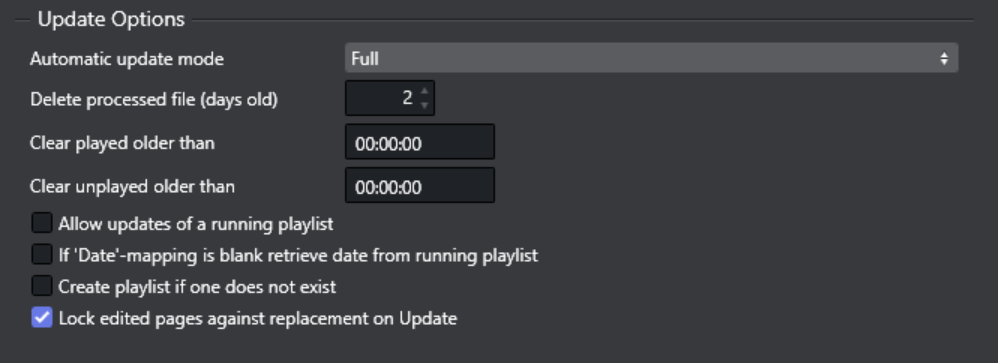Check the Create playlist if one does not exist box
Image resolution: width=998 pixels, height=363 pixels.
(41, 285)
